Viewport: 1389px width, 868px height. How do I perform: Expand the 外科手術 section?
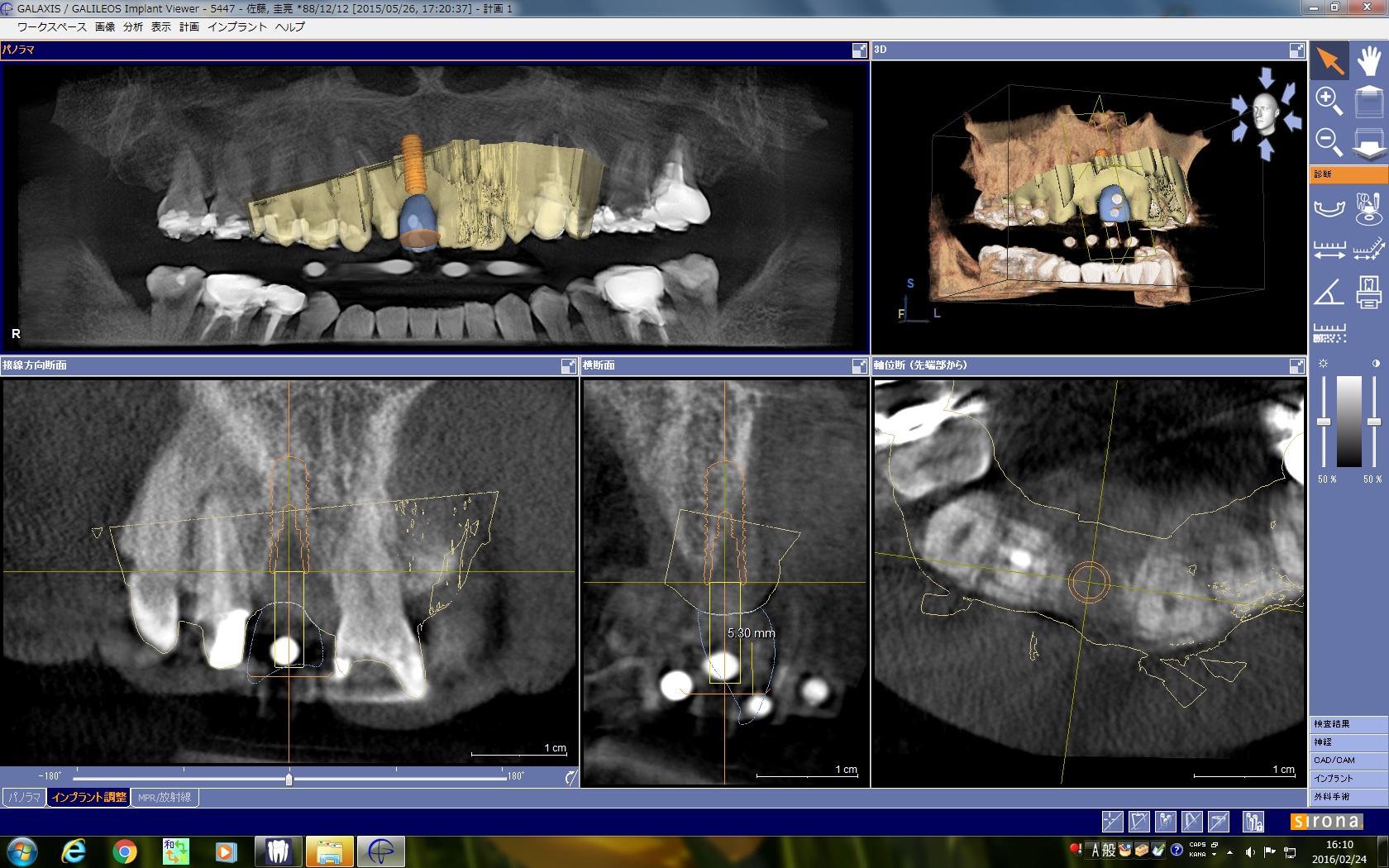point(1348,797)
